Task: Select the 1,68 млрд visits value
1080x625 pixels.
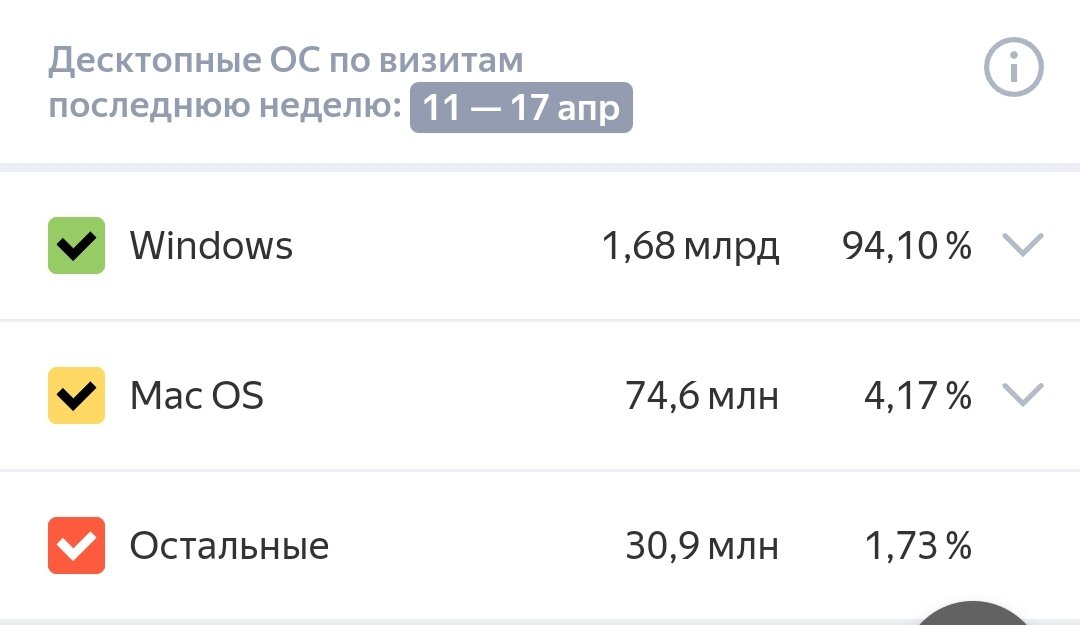Action: tap(690, 246)
